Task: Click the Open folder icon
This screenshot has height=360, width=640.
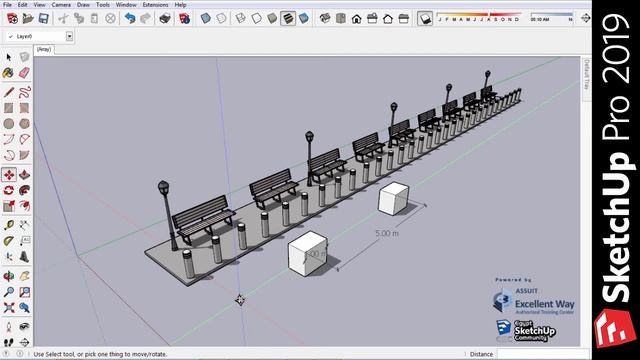Action: pos(28,18)
